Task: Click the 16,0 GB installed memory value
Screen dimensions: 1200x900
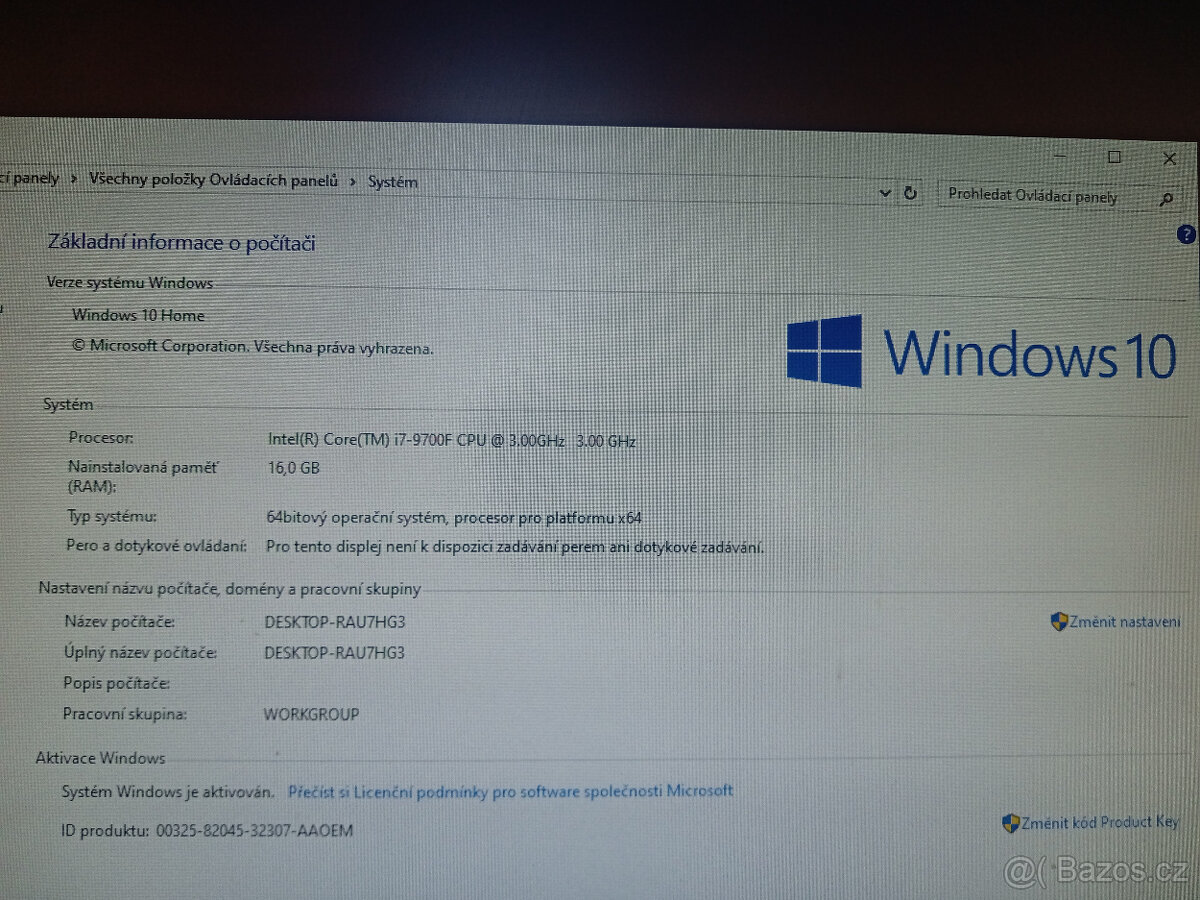Action: [x=293, y=467]
